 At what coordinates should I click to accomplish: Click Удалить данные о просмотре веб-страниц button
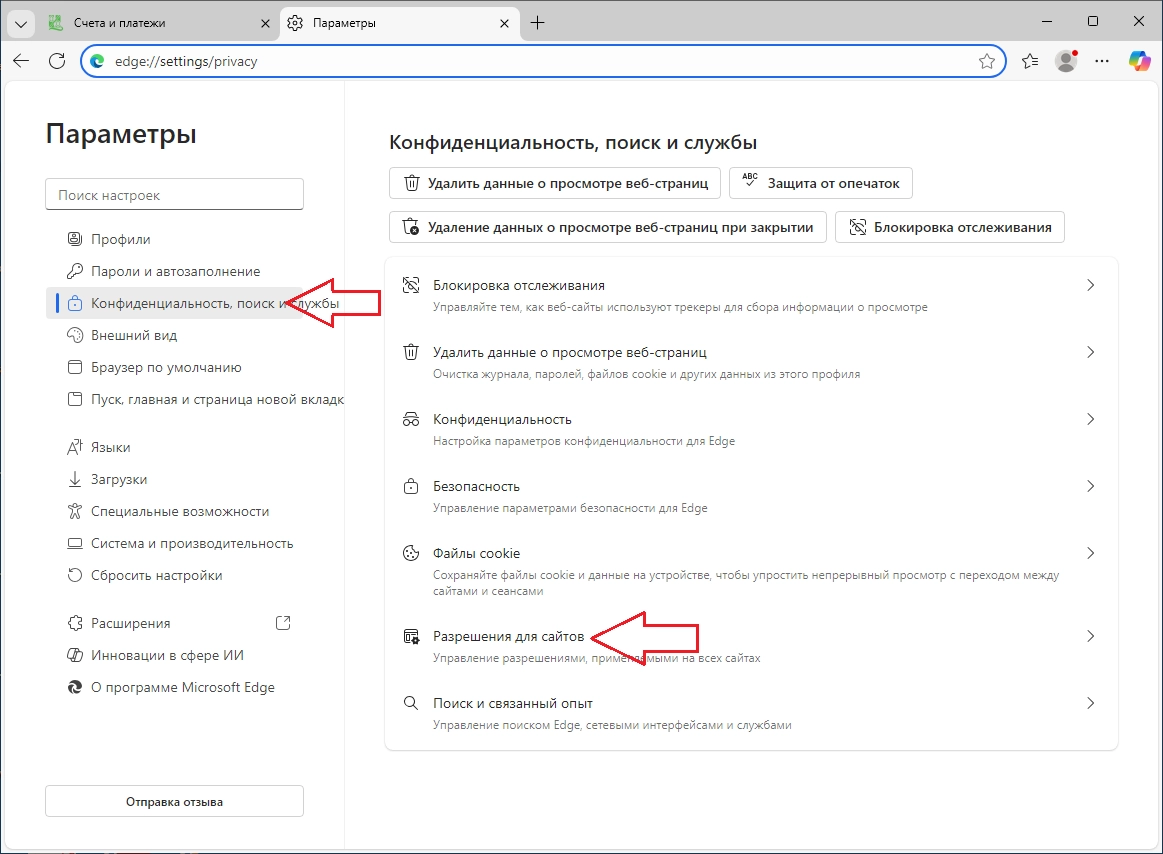click(x=555, y=183)
